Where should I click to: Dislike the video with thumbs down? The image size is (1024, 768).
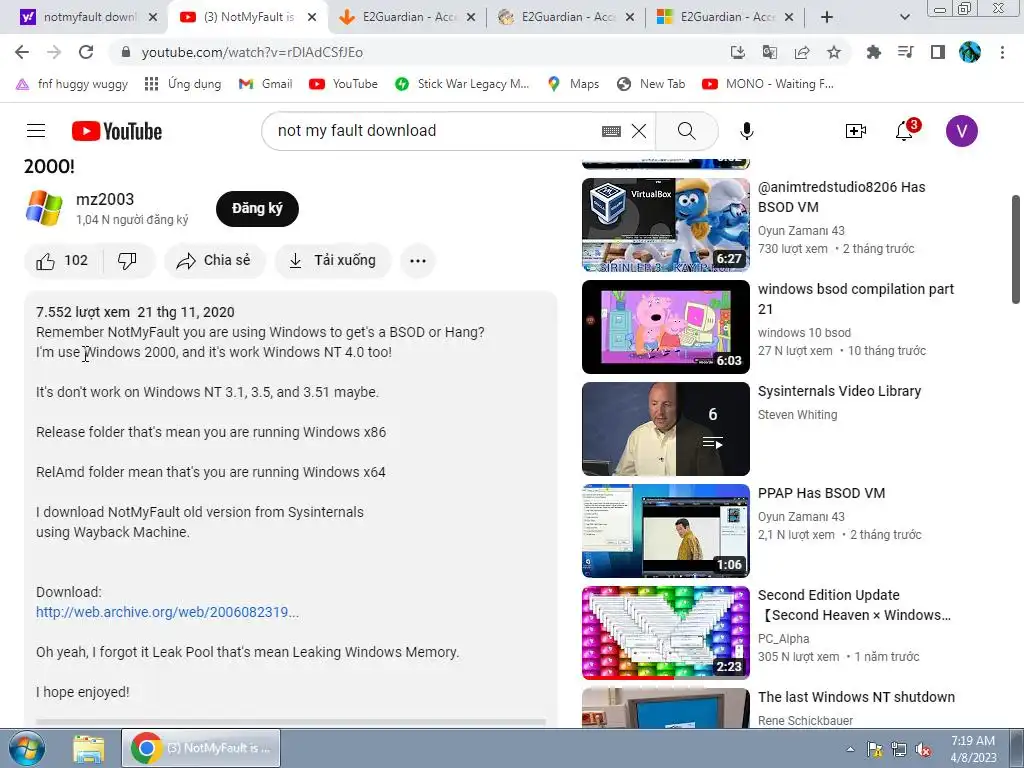point(127,261)
